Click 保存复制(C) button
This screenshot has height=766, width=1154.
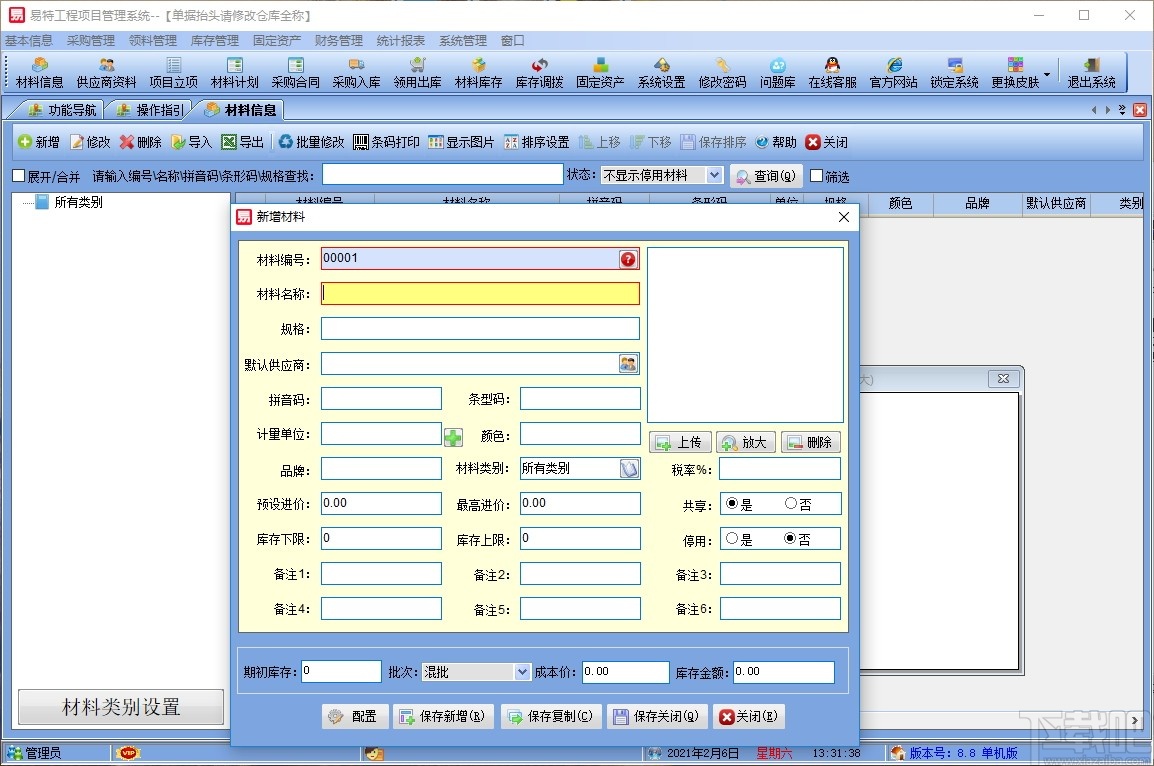(x=552, y=717)
